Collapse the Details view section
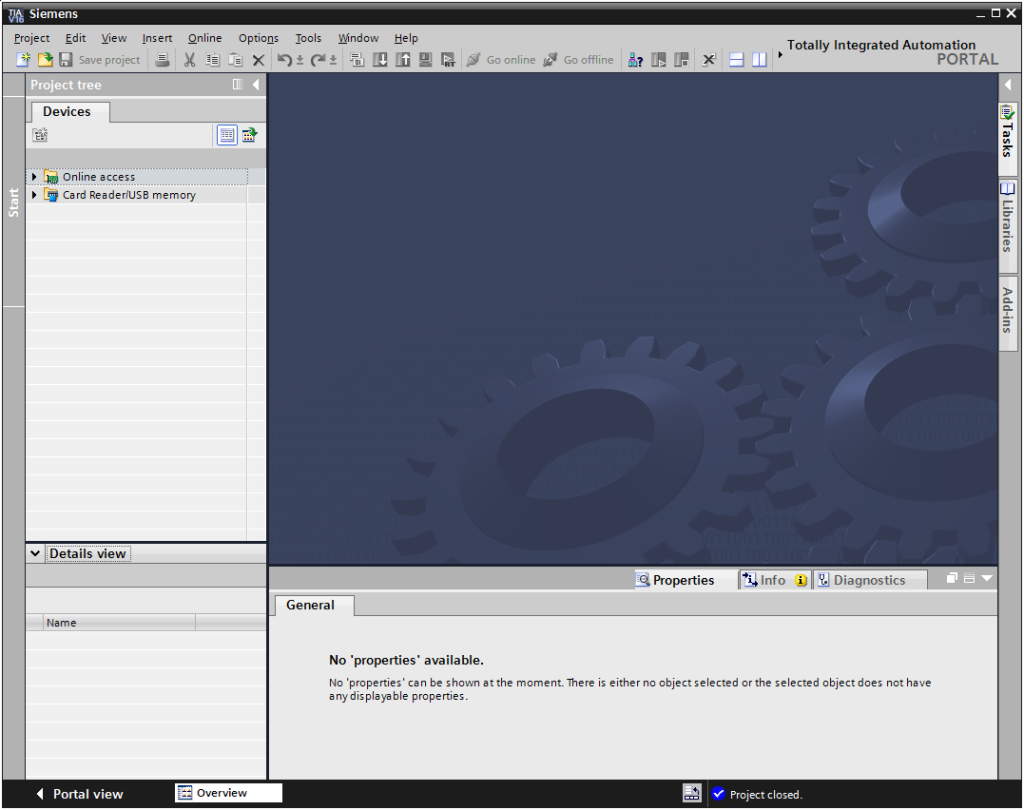This screenshot has width=1024, height=810. (36, 554)
